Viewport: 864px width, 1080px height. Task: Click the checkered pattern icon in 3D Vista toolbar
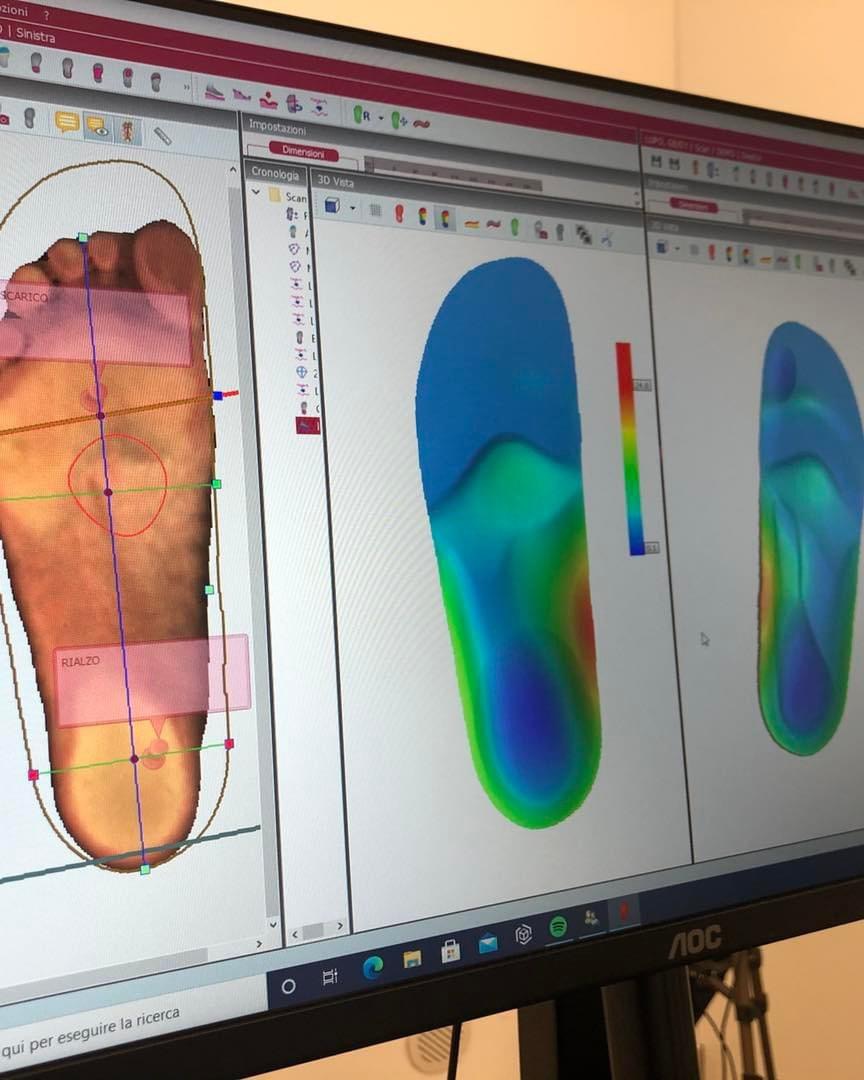[583, 236]
